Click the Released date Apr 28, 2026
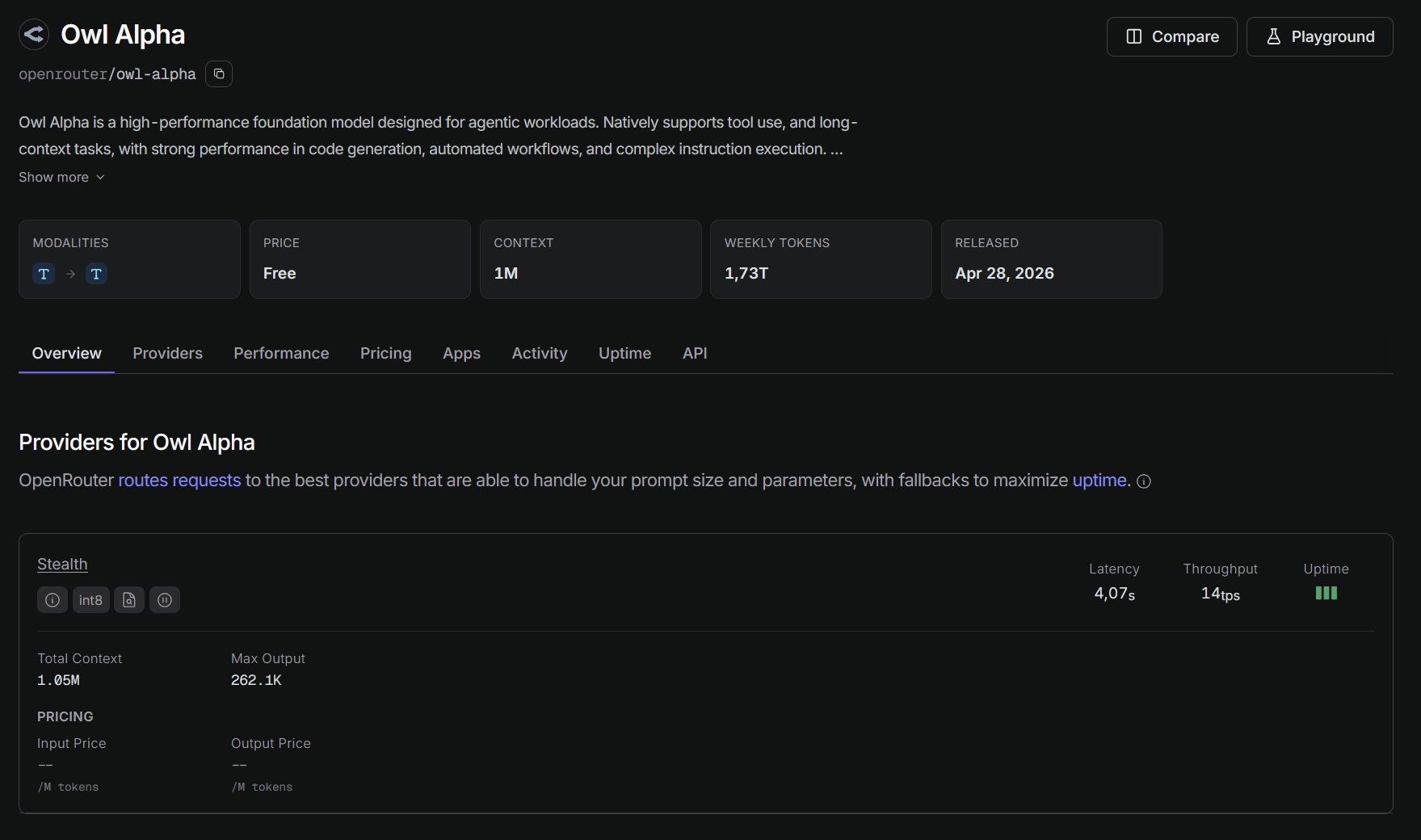Viewport: 1421px width, 840px height. pos(1004,273)
